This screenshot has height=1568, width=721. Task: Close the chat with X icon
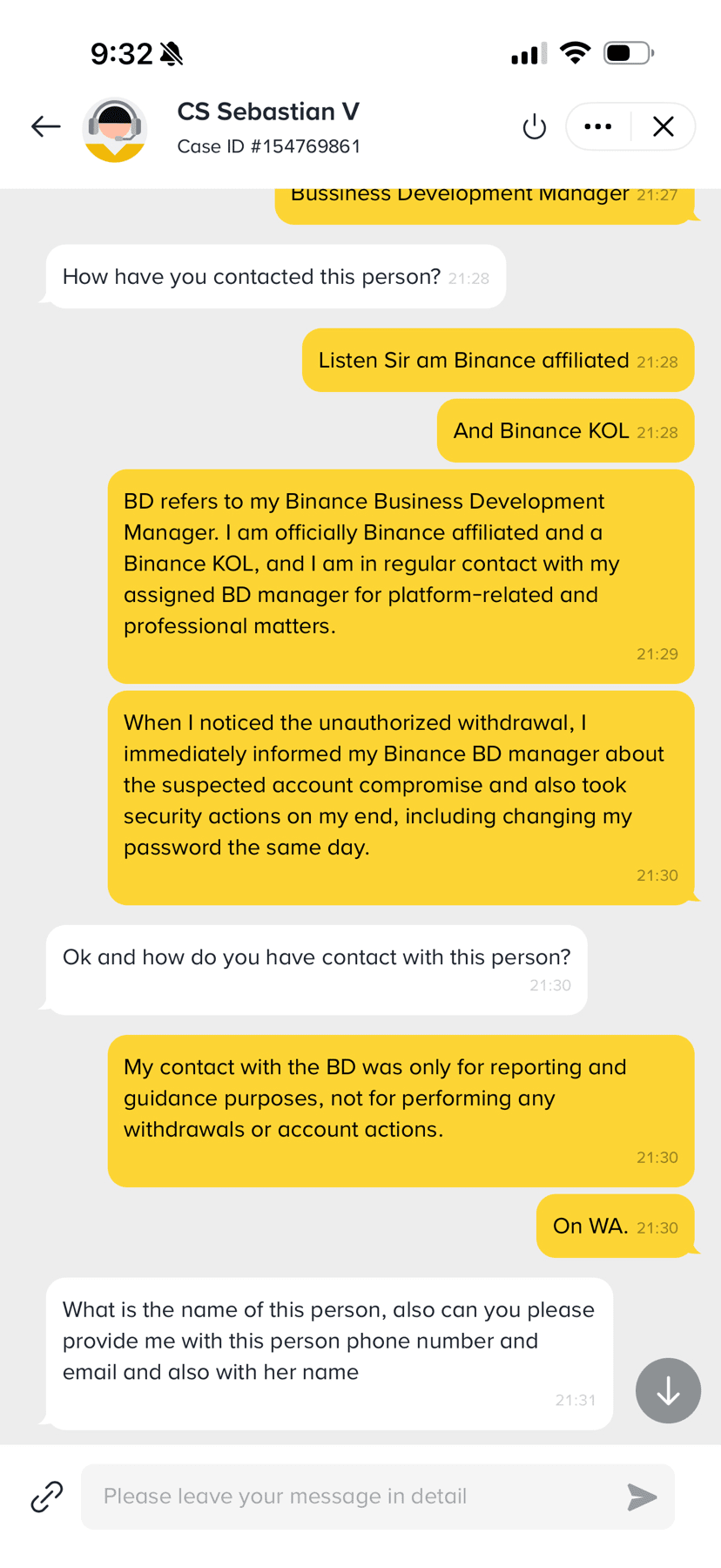click(664, 126)
